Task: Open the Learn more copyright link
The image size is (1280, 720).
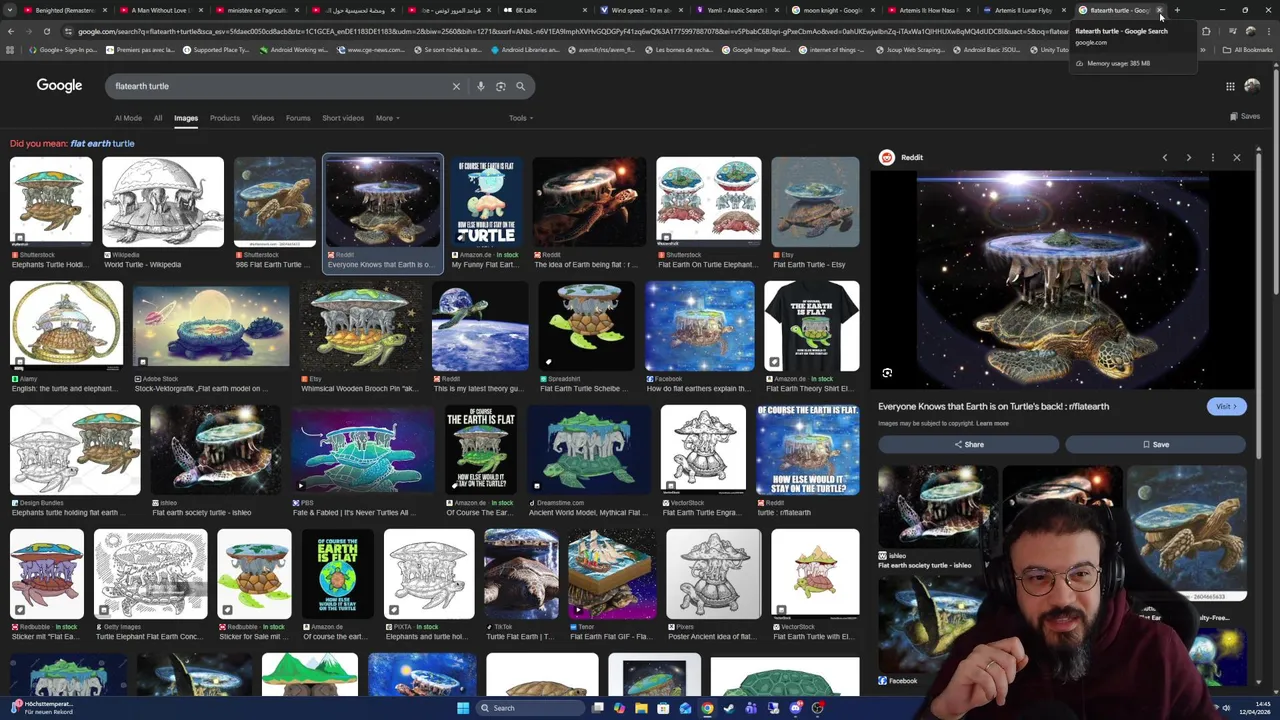Action: [992, 424]
